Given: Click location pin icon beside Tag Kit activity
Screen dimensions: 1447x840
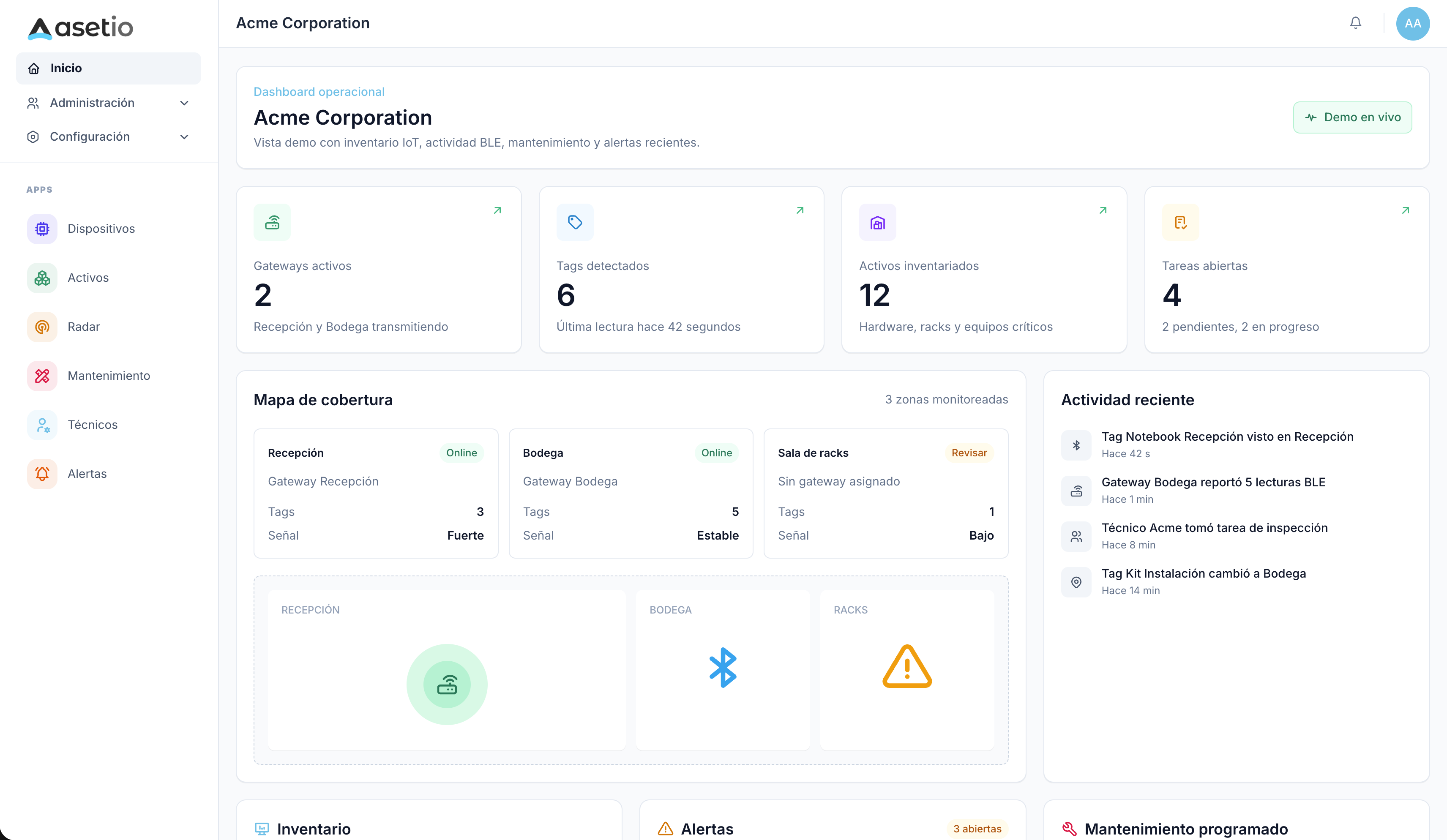Looking at the screenshot, I should [1076, 582].
